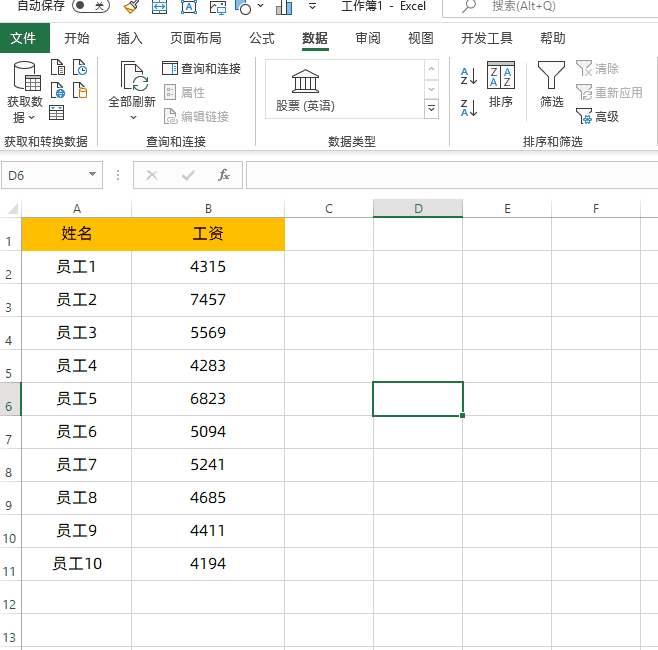Screen dimensions: 658x650
Task: Open the 文件 File tab
Action: [24, 38]
